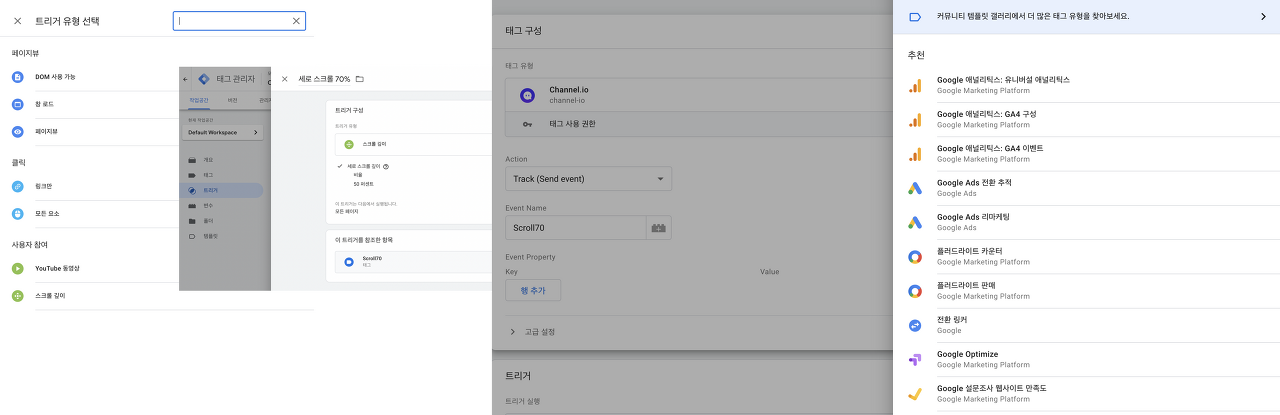The width and height of the screenshot is (1280, 415).
Task: Choose the 스크롤 깊이 trigger icon in the list
Action: [x=17, y=296]
